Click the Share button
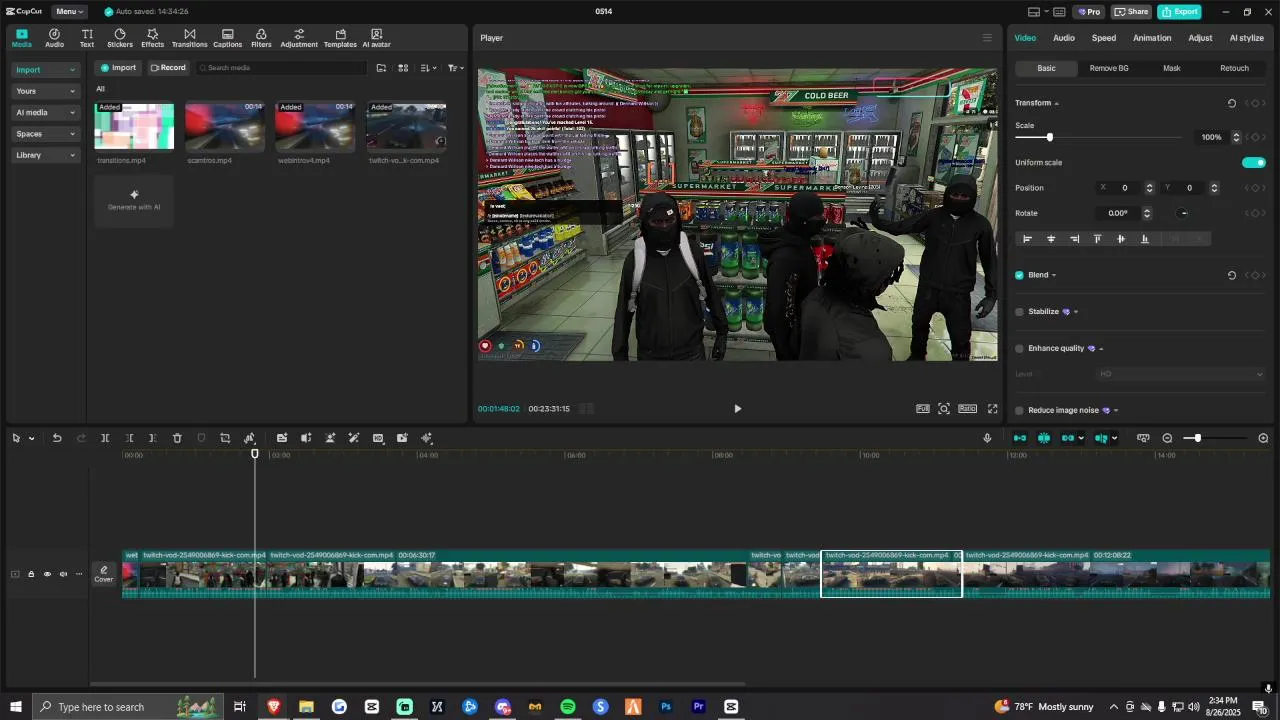Screen dimensions: 1280x720 coord(1132,12)
